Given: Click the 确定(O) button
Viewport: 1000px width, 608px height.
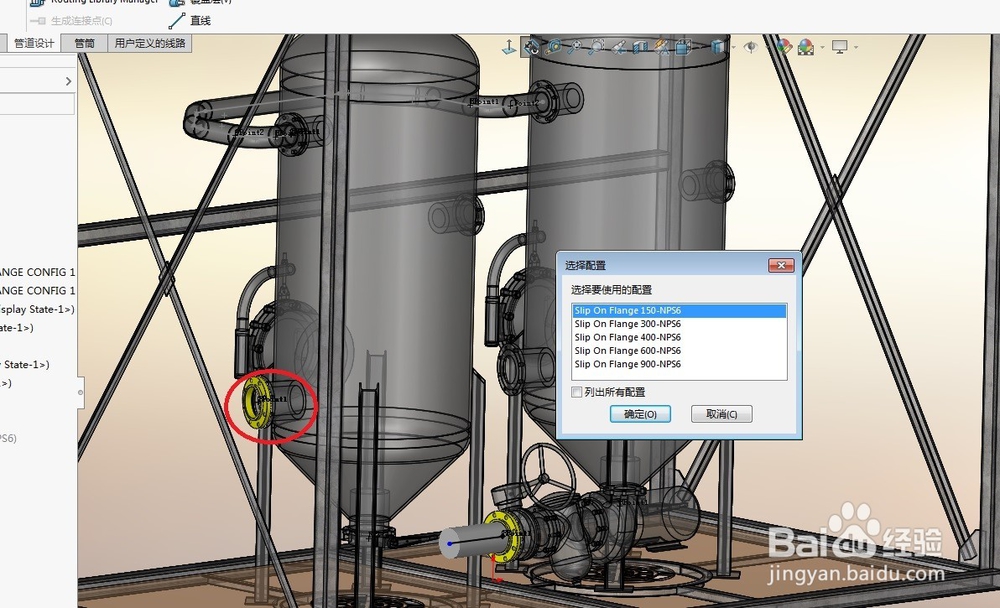Looking at the screenshot, I should 640,414.
